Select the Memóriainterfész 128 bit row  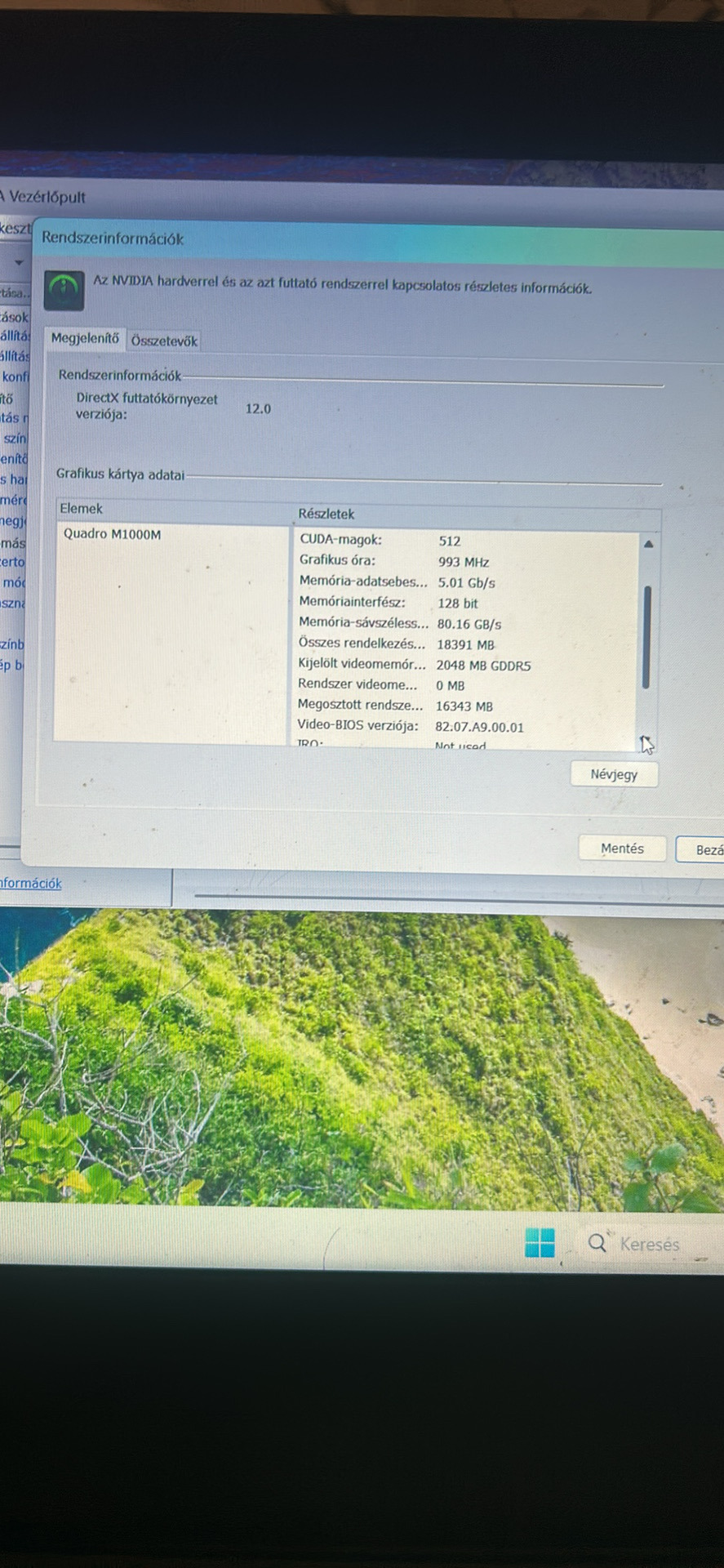pyautogui.click(x=465, y=603)
